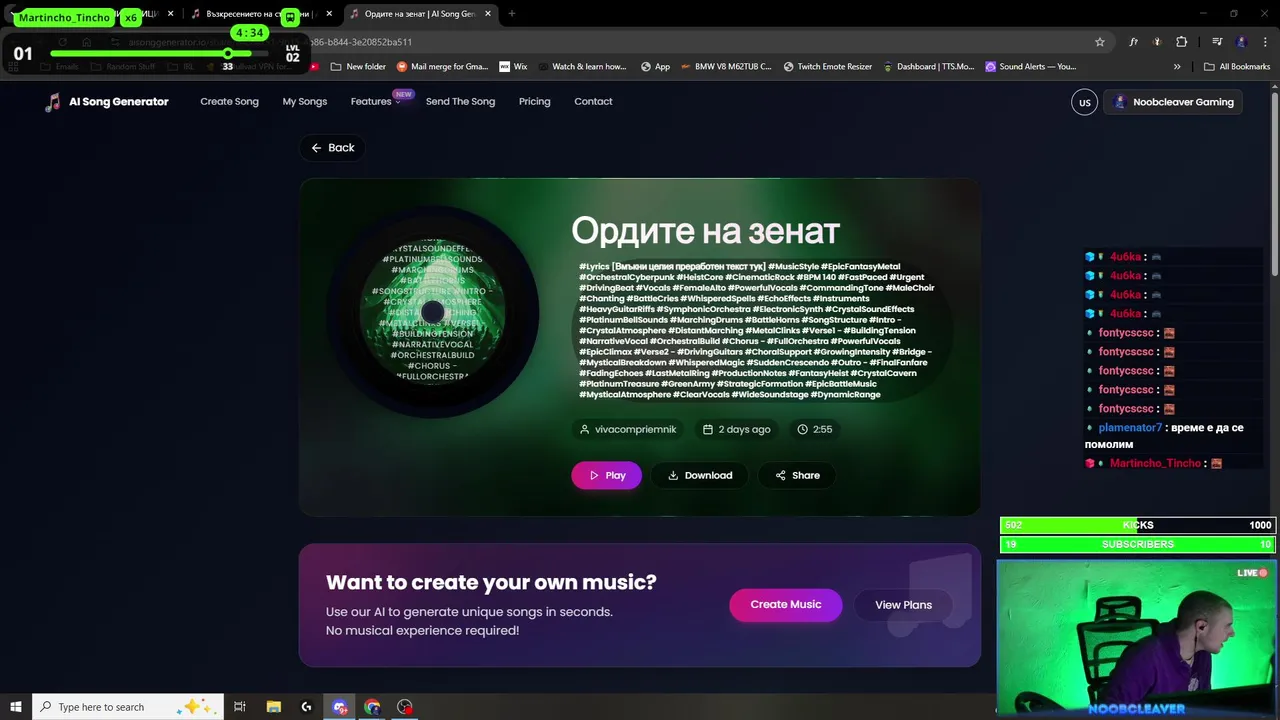Bookmark this page with star icon
This screenshot has width=1280, height=720.
(1100, 42)
